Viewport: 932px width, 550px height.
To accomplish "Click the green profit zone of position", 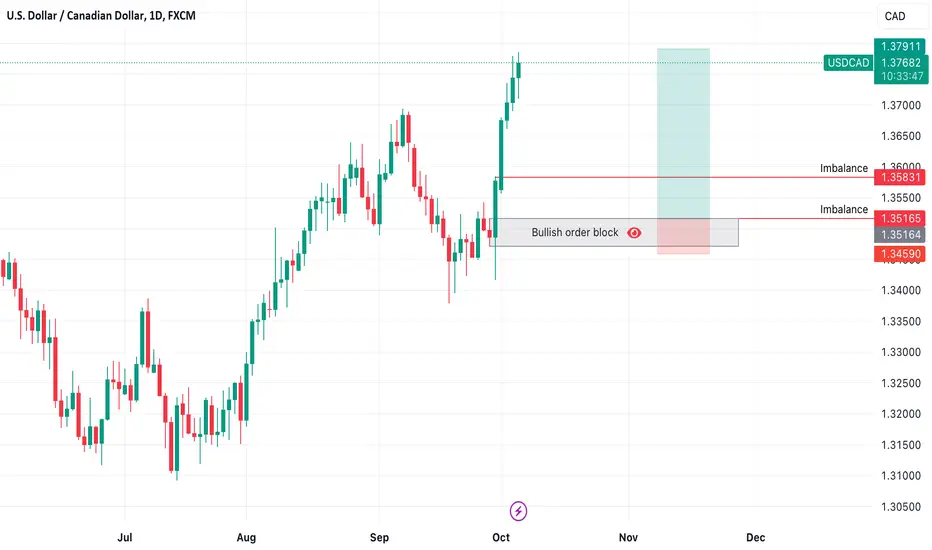I will pyautogui.click(x=683, y=133).
